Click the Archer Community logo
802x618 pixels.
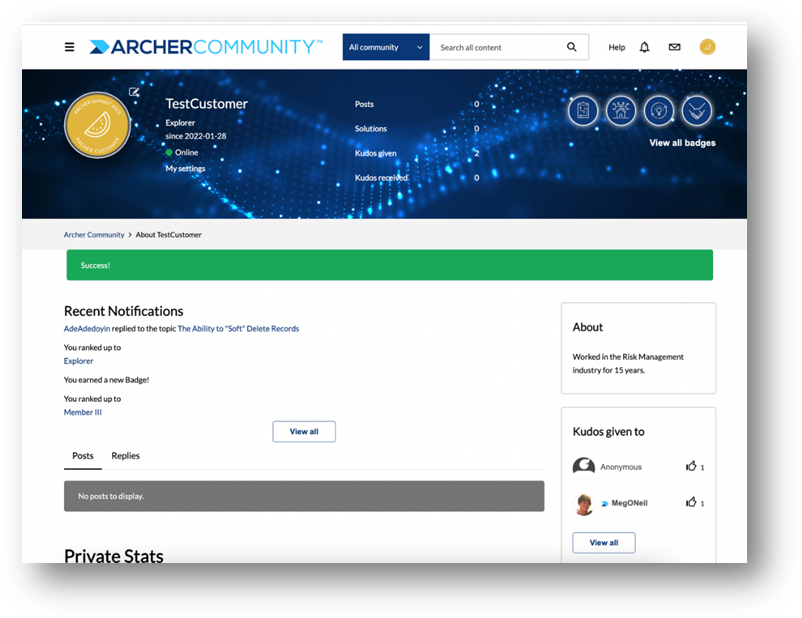point(206,47)
